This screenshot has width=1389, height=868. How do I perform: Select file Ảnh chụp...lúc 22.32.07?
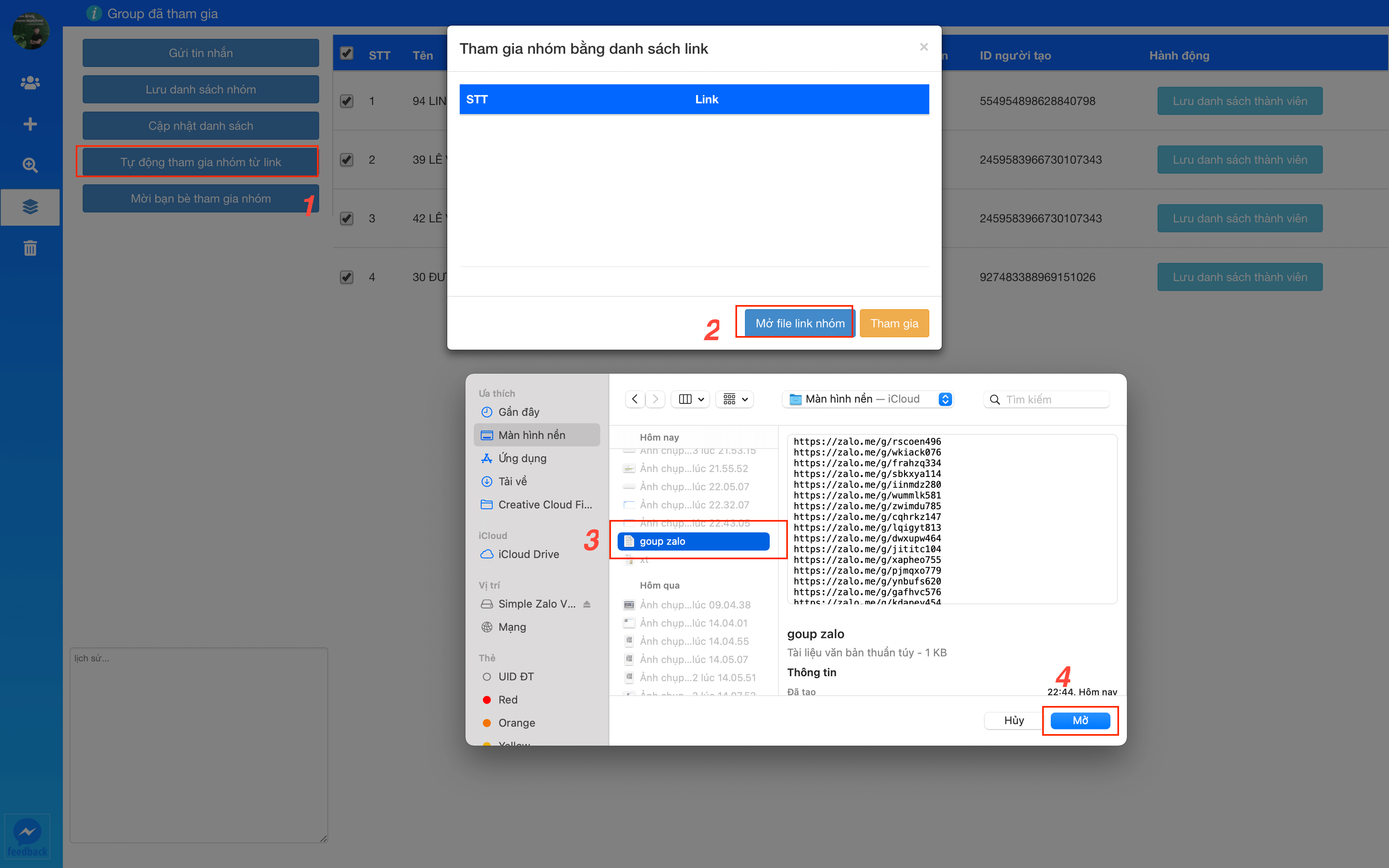coord(693,505)
